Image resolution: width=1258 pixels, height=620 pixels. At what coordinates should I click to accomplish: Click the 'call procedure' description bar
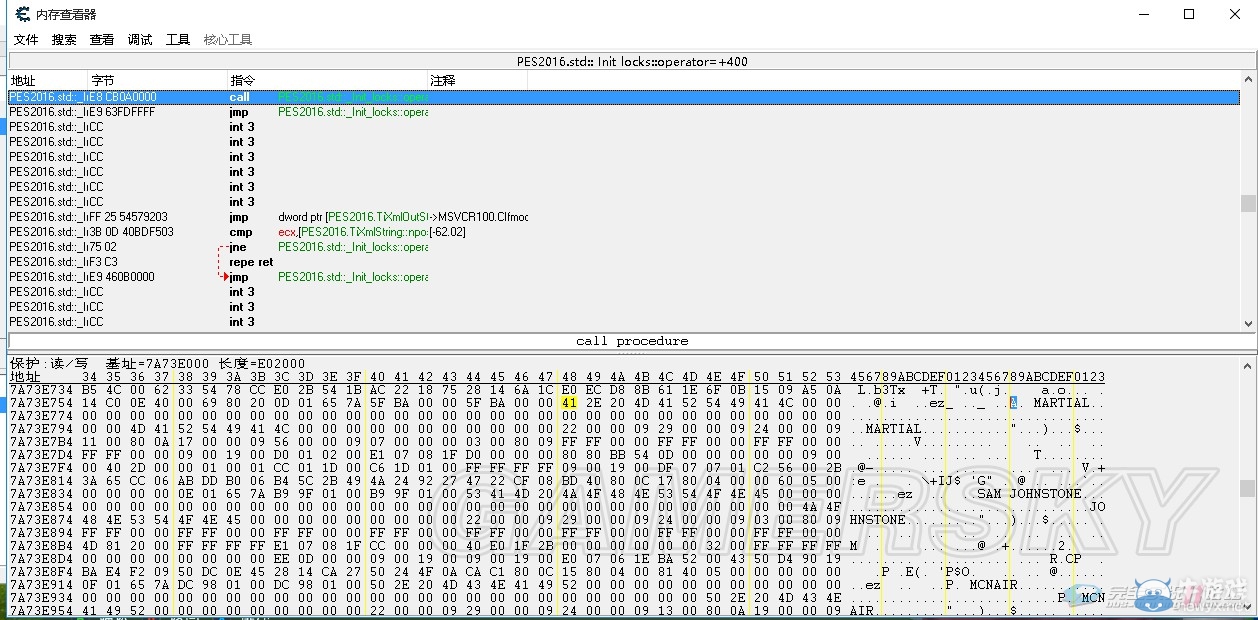[632, 341]
